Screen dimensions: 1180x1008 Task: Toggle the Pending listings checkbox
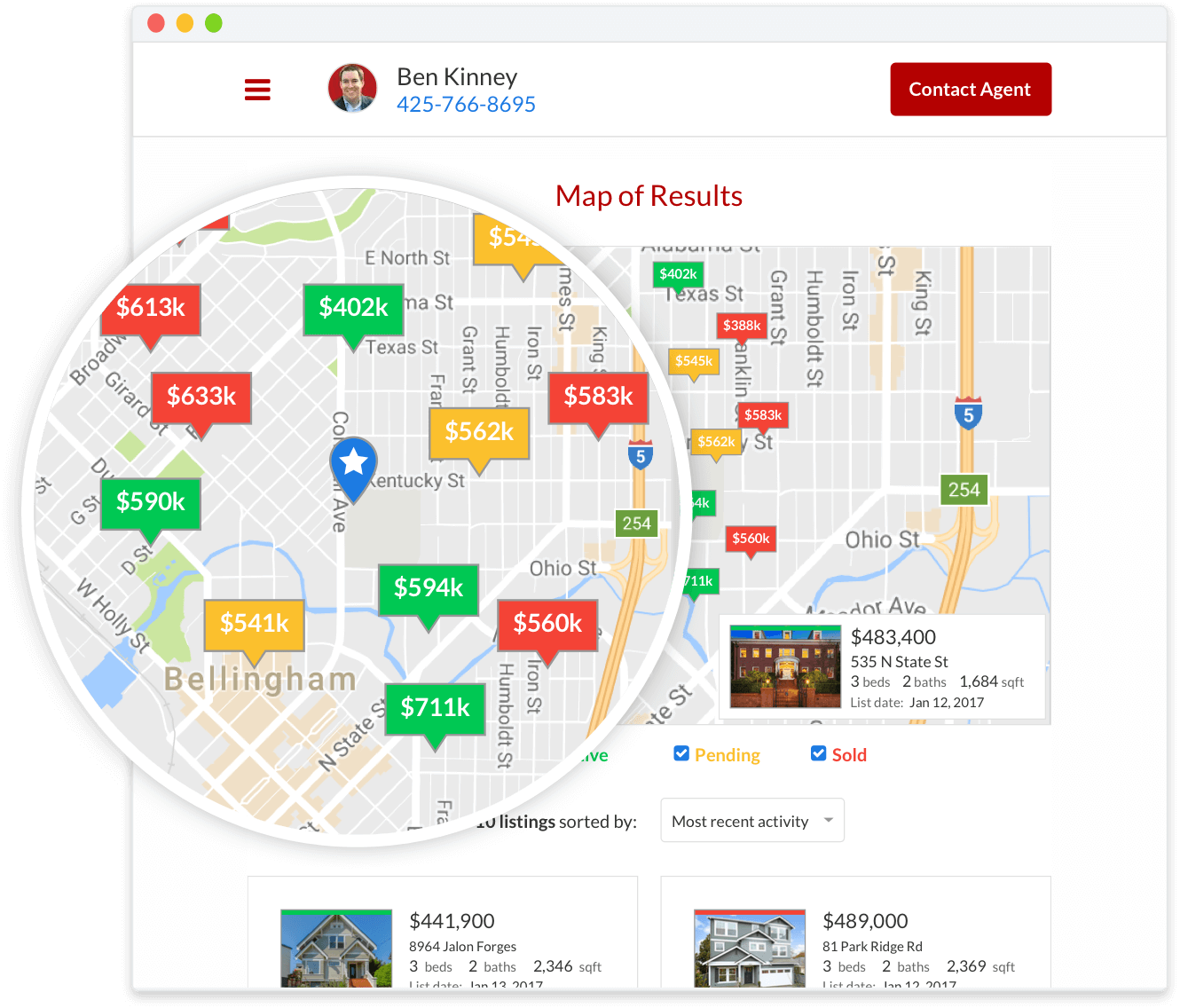681,754
